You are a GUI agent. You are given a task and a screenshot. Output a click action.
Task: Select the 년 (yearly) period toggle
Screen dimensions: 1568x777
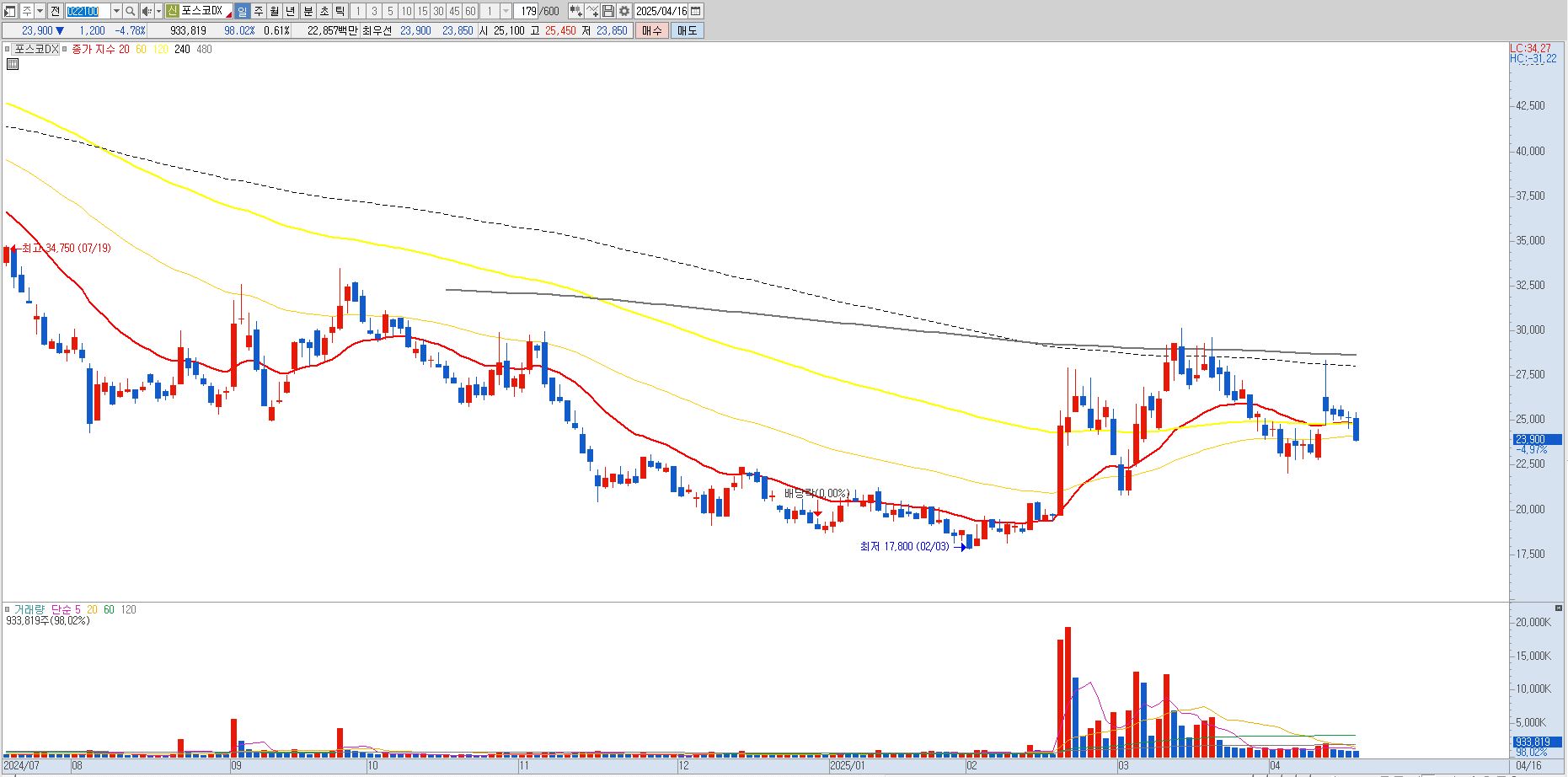pyautogui.click(x=291, y=11)
